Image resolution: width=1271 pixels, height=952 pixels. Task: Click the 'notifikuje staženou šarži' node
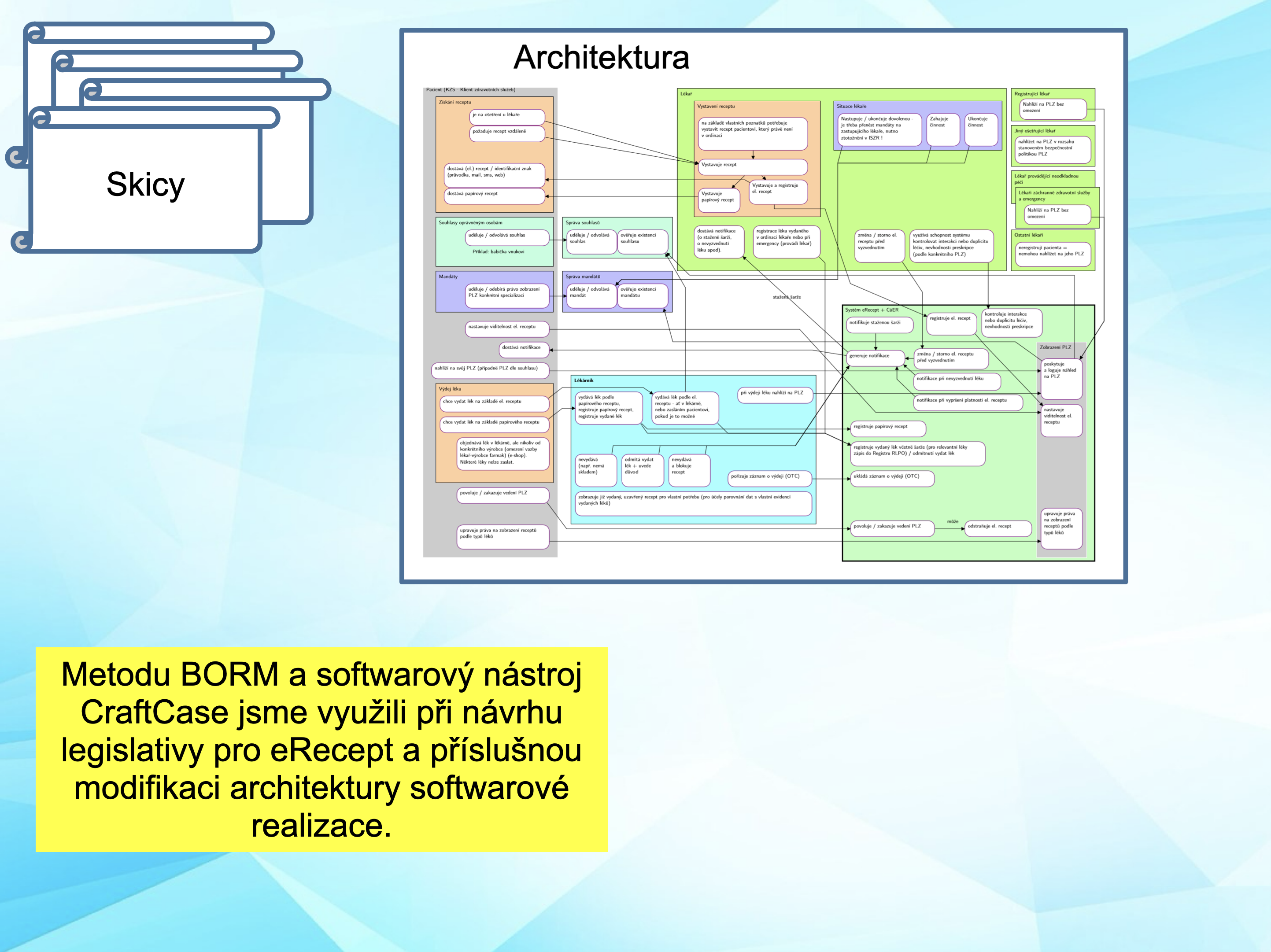click(x=879, y=324)
